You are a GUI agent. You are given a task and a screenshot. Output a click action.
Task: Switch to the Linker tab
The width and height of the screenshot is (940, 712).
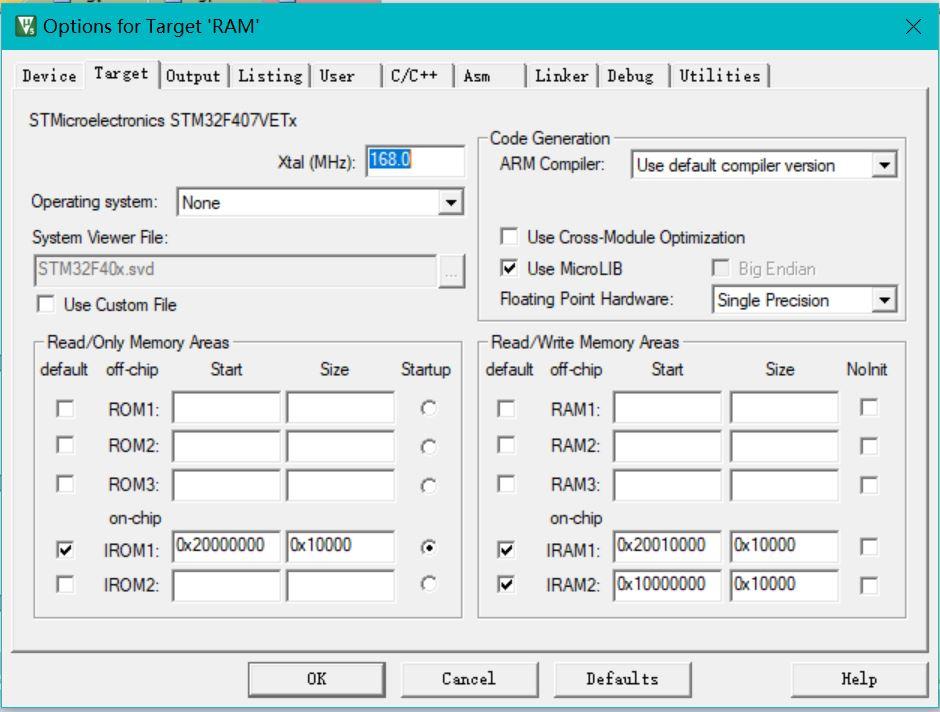coord(562,76)
